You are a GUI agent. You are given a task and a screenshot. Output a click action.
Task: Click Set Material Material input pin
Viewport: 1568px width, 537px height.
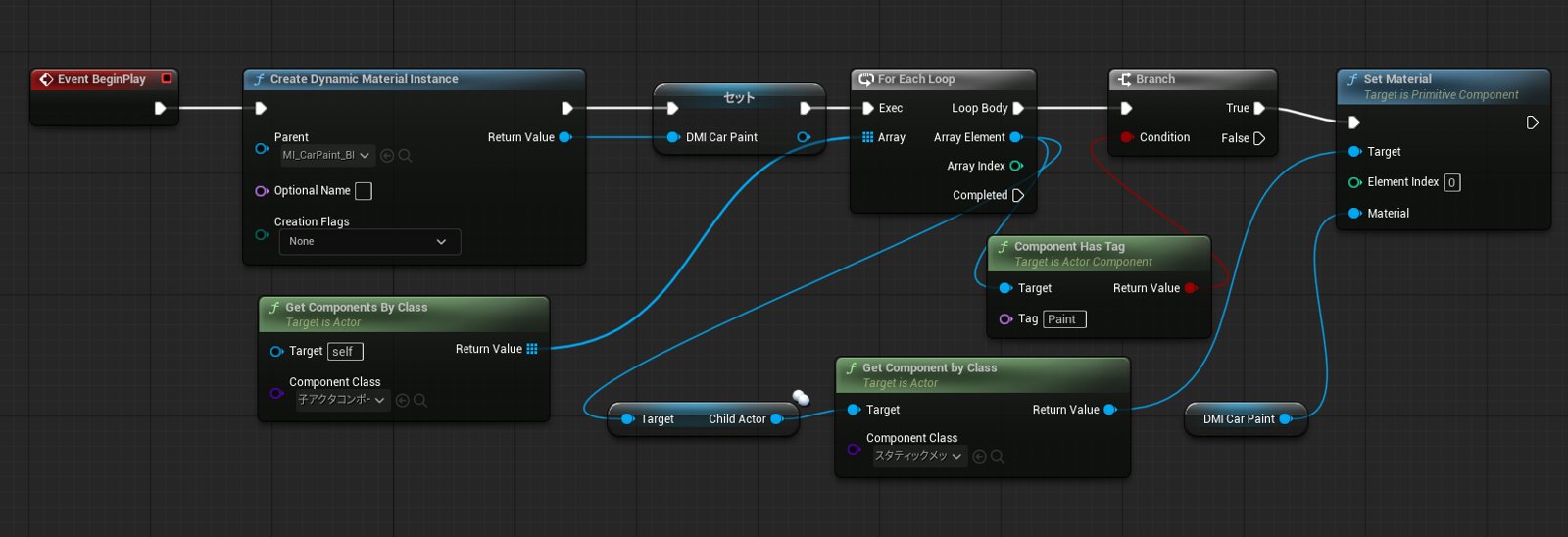tap(1355, 213)
